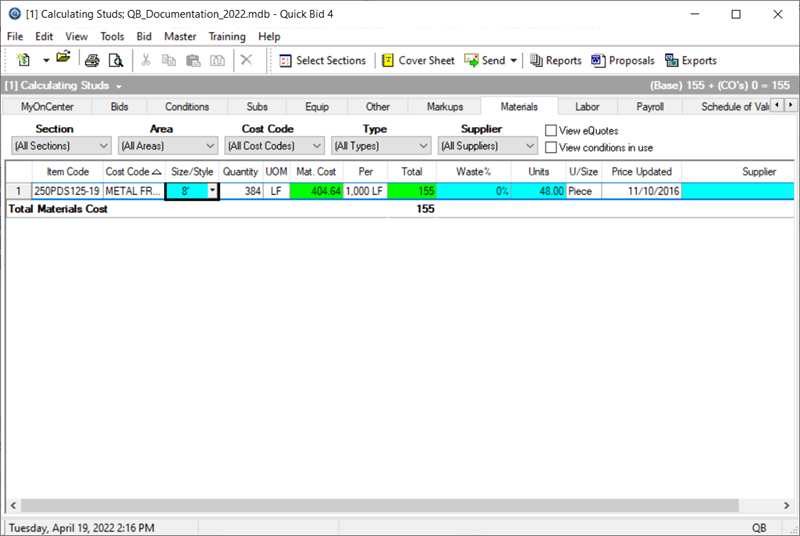Switch to the Bids tab
The height and width of the screenshot is (536, 800).
[x=119, y=107]
